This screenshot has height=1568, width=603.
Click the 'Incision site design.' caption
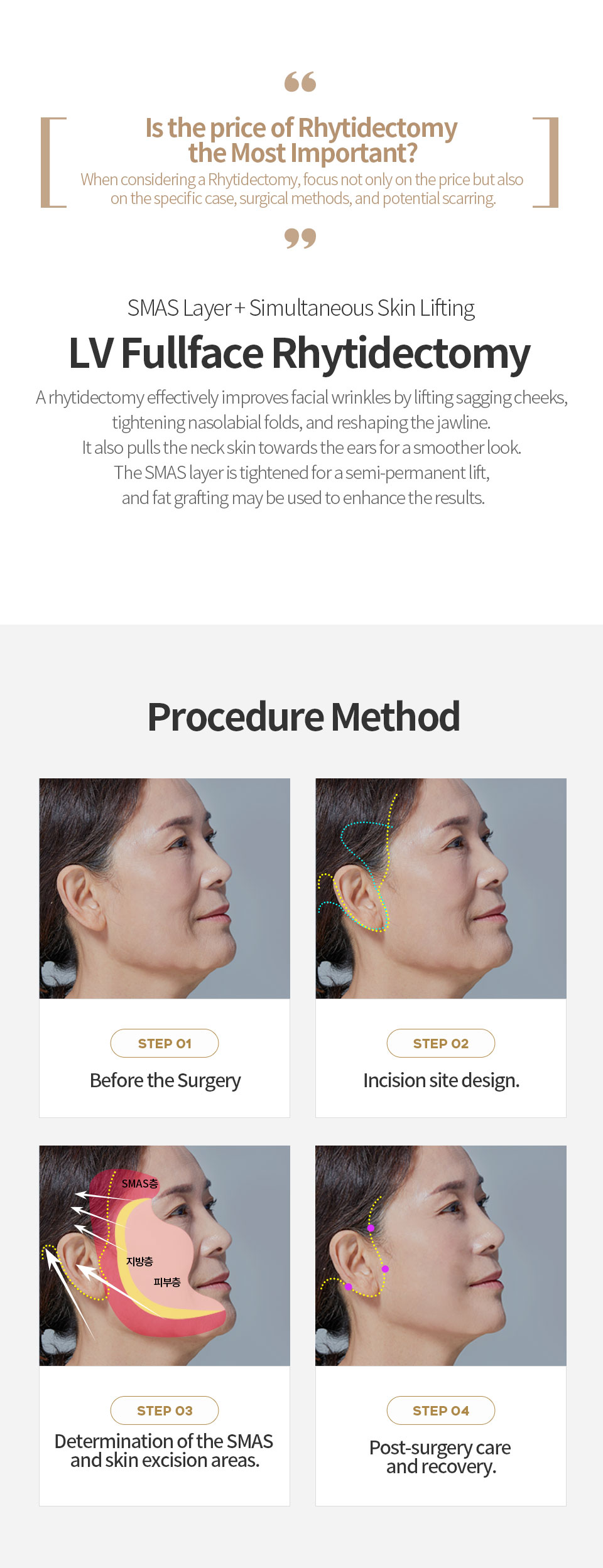(442, 1081)
